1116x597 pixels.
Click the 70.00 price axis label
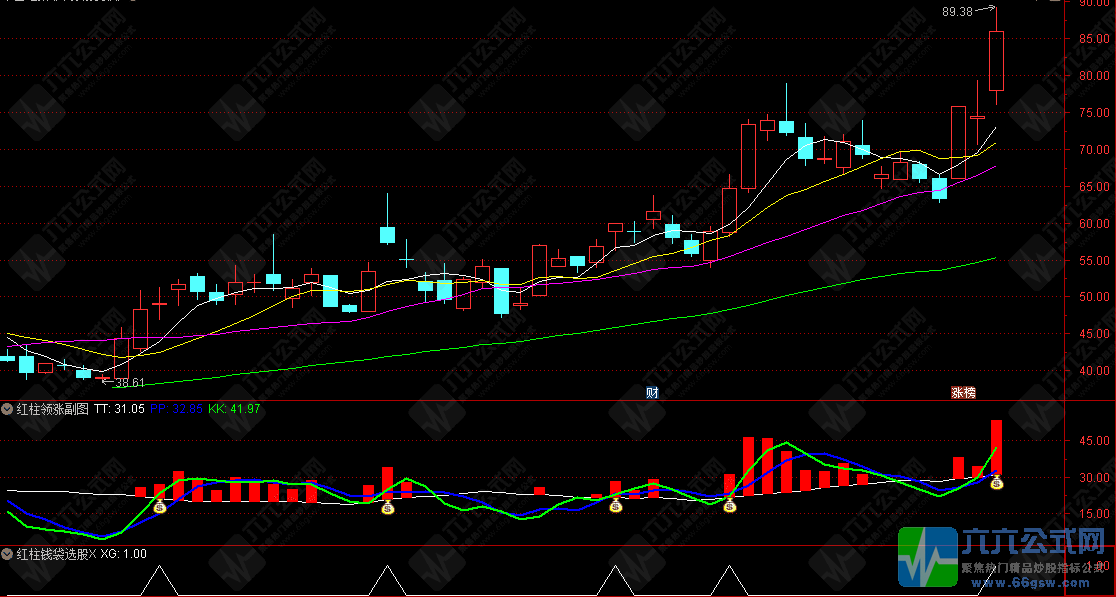(x=1093, y=149)
